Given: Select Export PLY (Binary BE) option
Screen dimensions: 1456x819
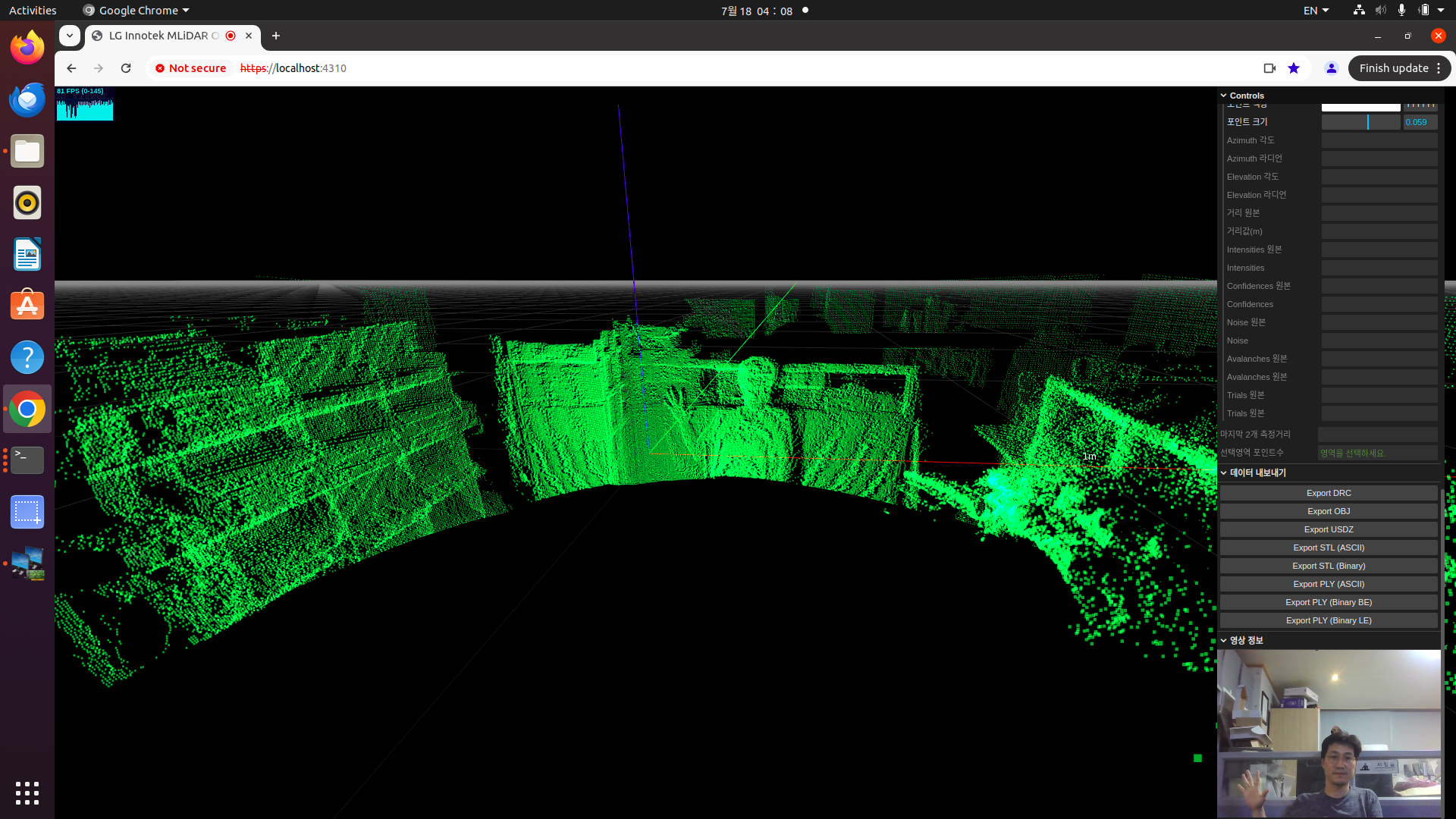Looking at the screenshot, I should pyautogui.click(x=1328, y=601).
